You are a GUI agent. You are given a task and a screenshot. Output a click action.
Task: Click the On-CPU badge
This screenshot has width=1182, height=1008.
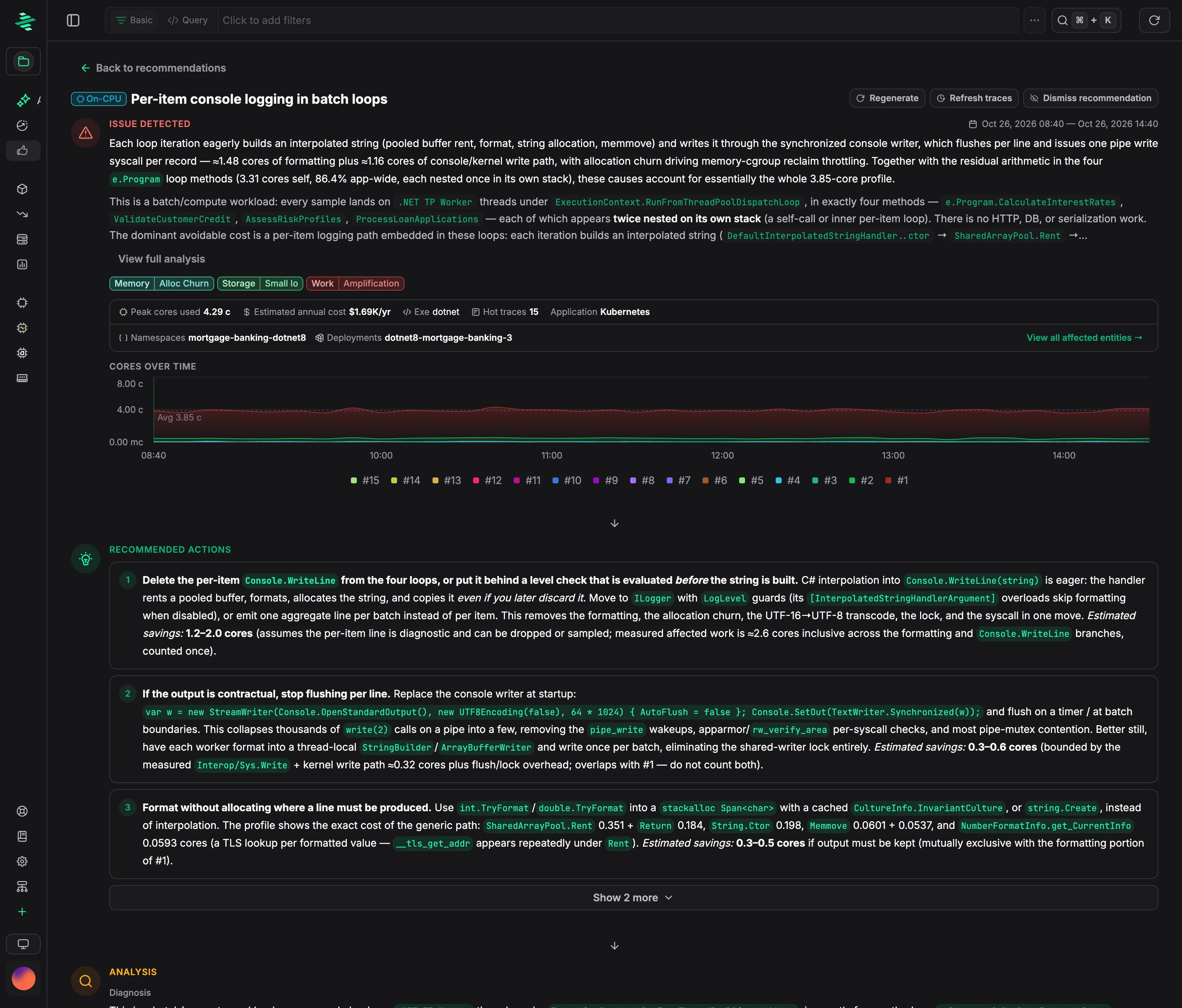(99, 99)
